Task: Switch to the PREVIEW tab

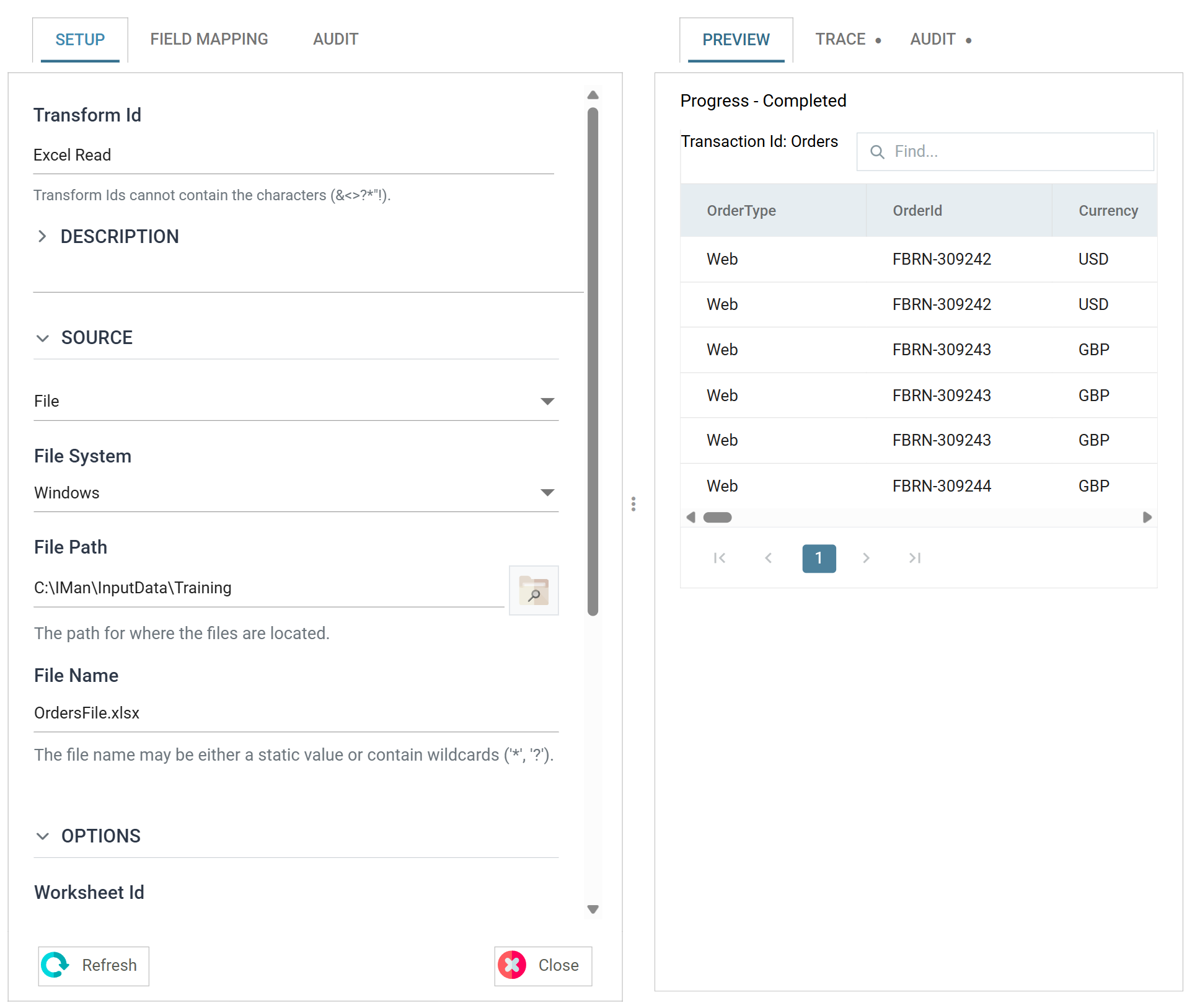Action: pyautogui.click(x=736, y=40)
